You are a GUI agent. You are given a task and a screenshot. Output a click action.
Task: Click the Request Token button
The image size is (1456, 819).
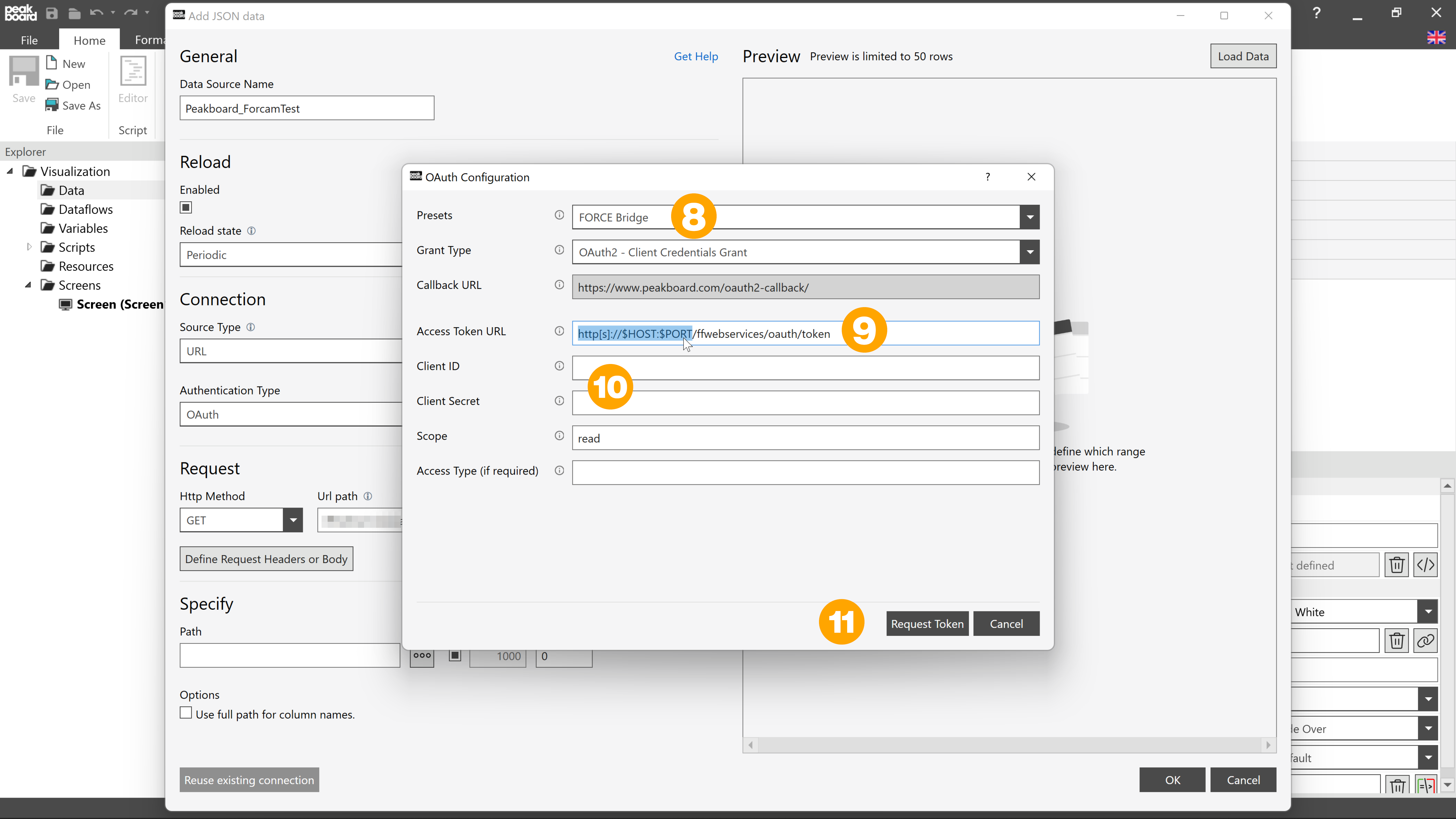click(927, 623)
